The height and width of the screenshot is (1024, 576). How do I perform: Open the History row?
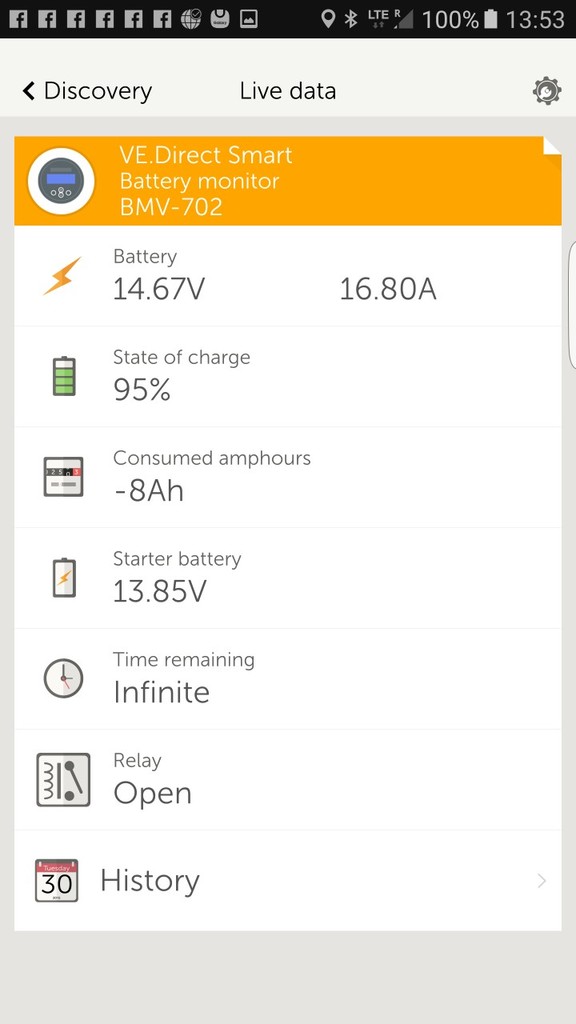[287, 880]
